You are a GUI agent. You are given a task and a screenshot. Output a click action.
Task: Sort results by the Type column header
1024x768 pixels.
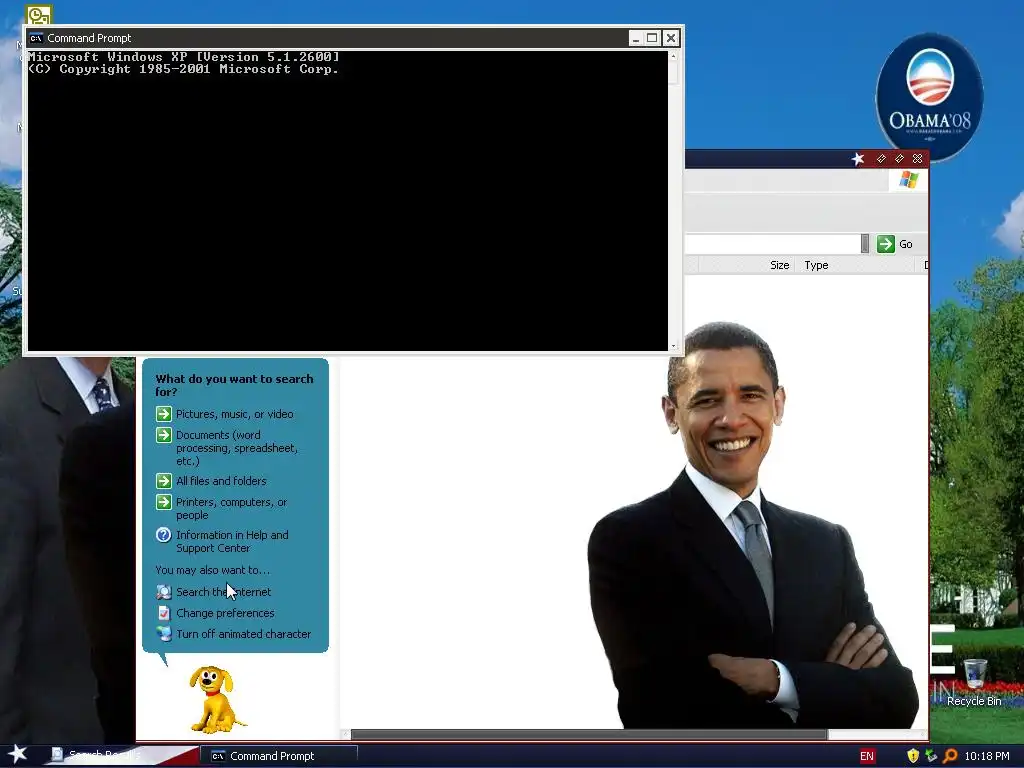(858, 265)
